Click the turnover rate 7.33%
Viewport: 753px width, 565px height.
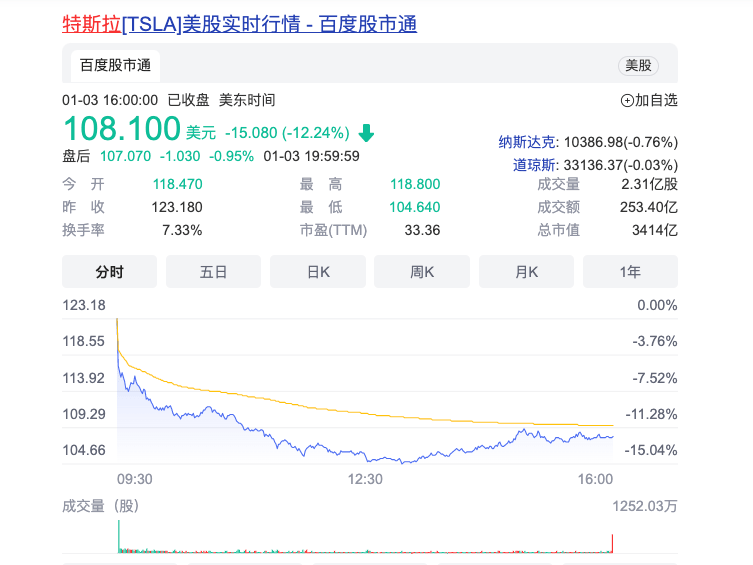click(x=182, y=230)
